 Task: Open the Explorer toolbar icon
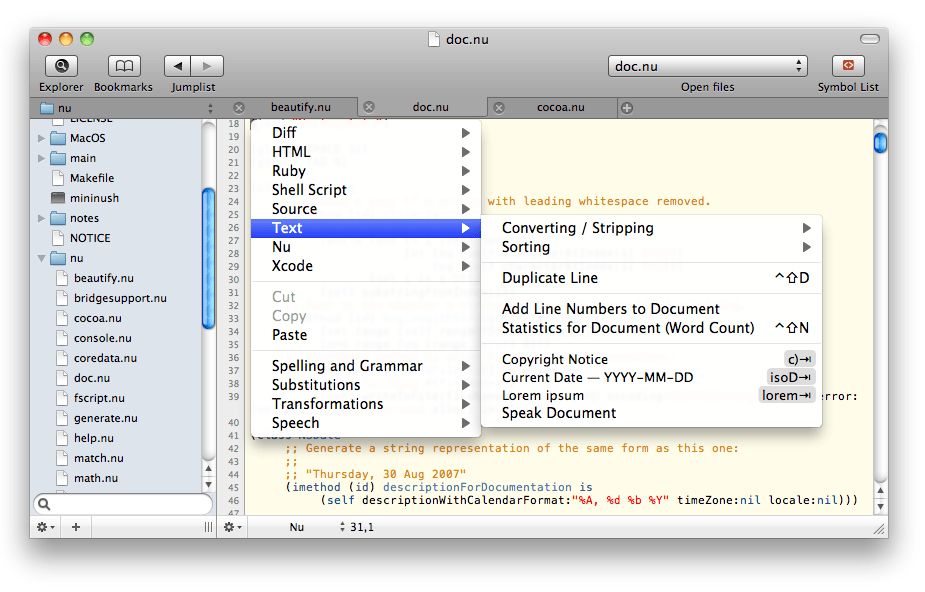click(61, 66)
